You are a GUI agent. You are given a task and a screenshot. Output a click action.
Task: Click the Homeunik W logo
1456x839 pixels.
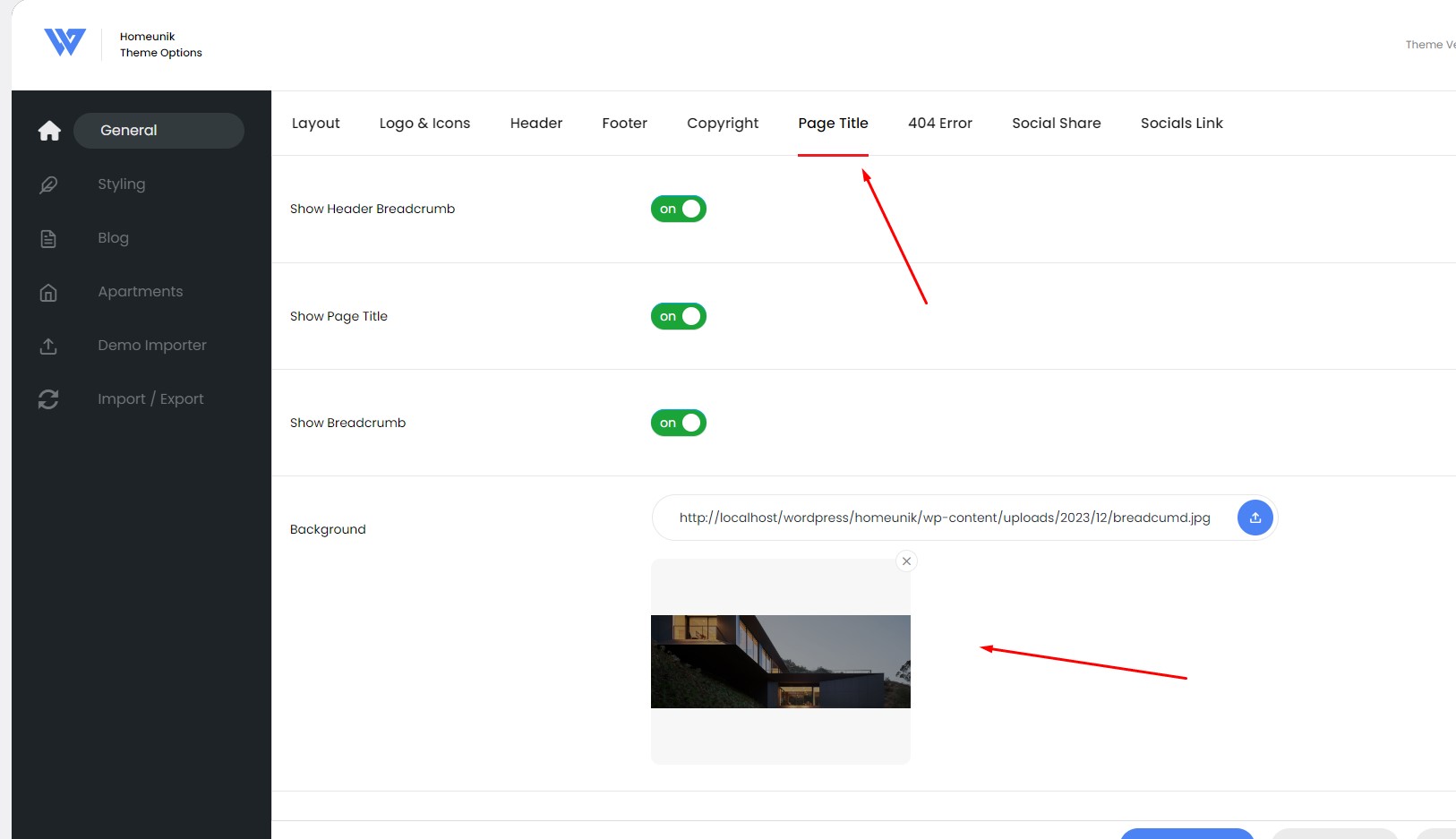point(64,42)
